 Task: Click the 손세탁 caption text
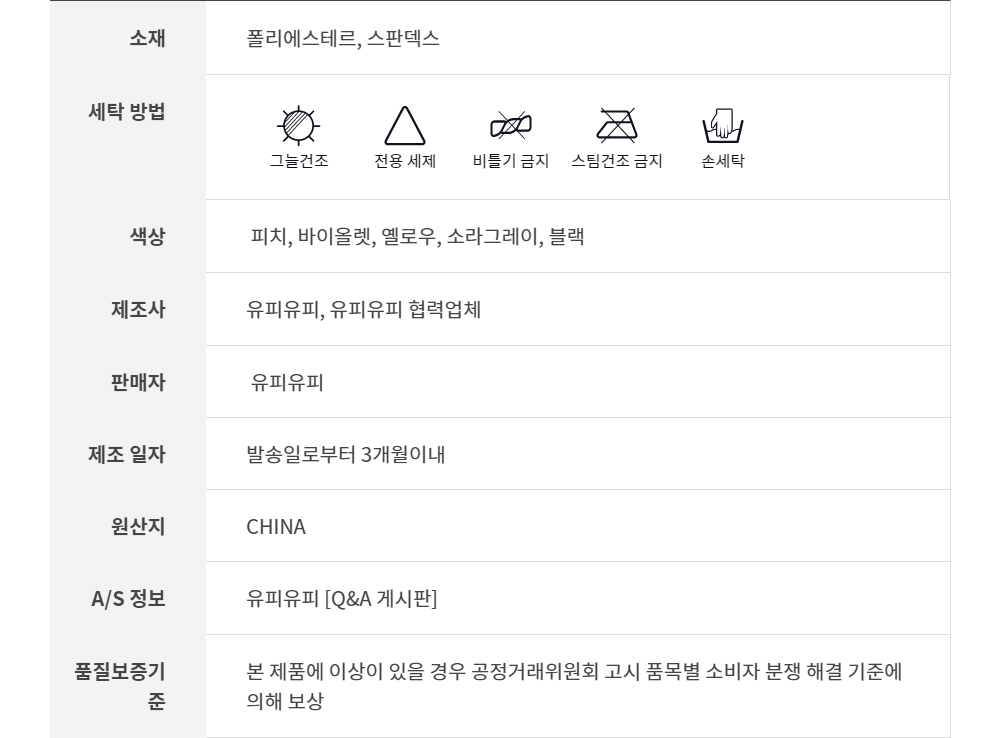[723, 161]
